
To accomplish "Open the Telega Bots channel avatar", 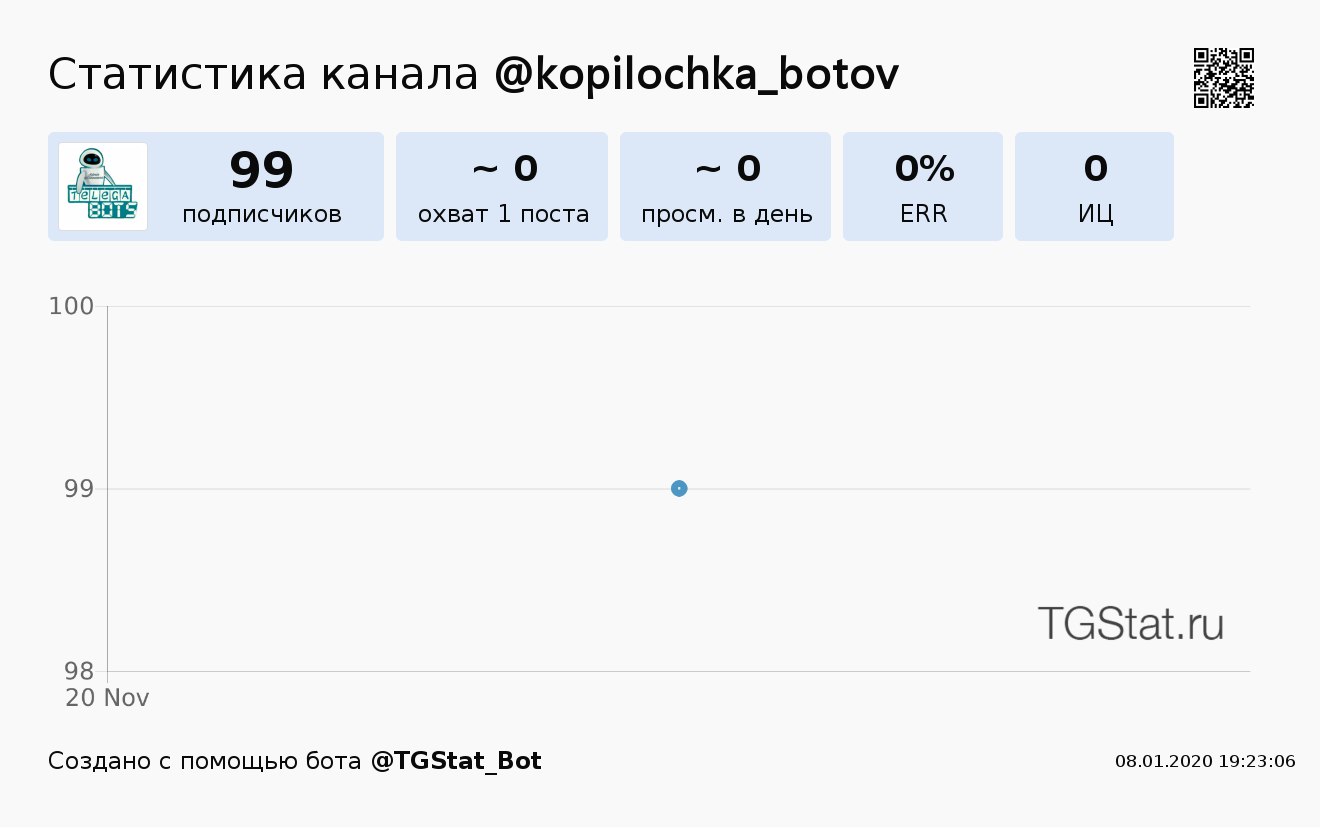I will pos(103,186).
